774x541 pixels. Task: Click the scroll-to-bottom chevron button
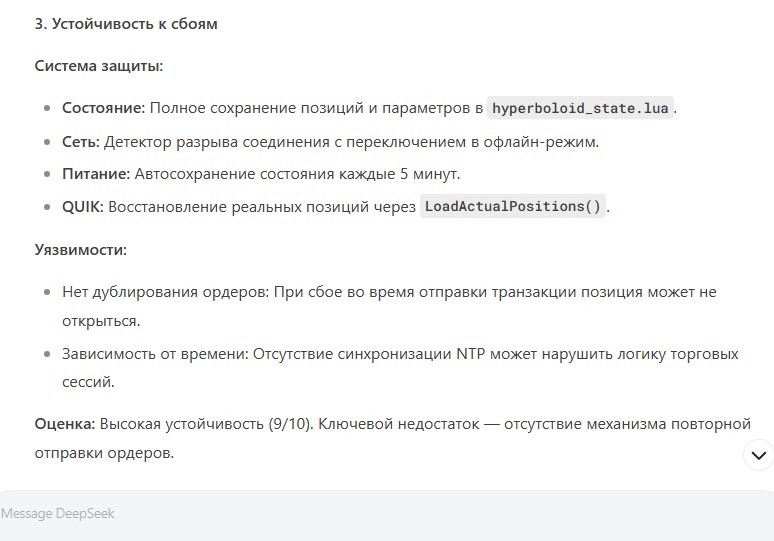(x=759, y=455)
